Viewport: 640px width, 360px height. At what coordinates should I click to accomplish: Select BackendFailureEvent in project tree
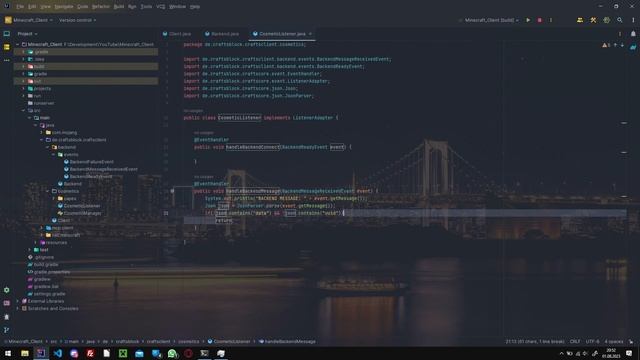(89, 162)
